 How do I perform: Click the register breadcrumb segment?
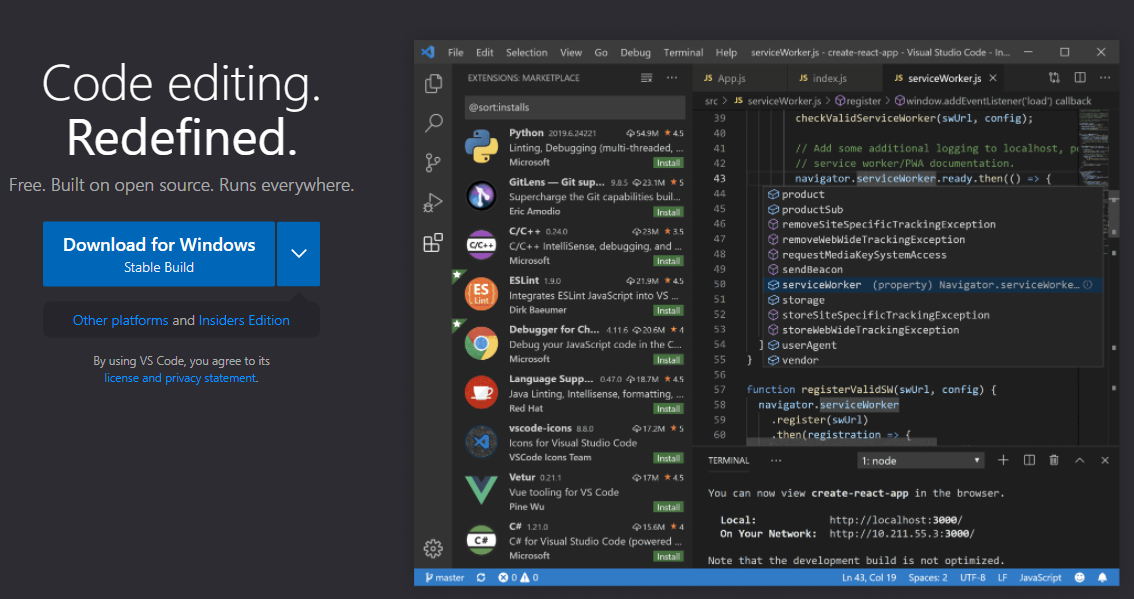tap(858, 101)
